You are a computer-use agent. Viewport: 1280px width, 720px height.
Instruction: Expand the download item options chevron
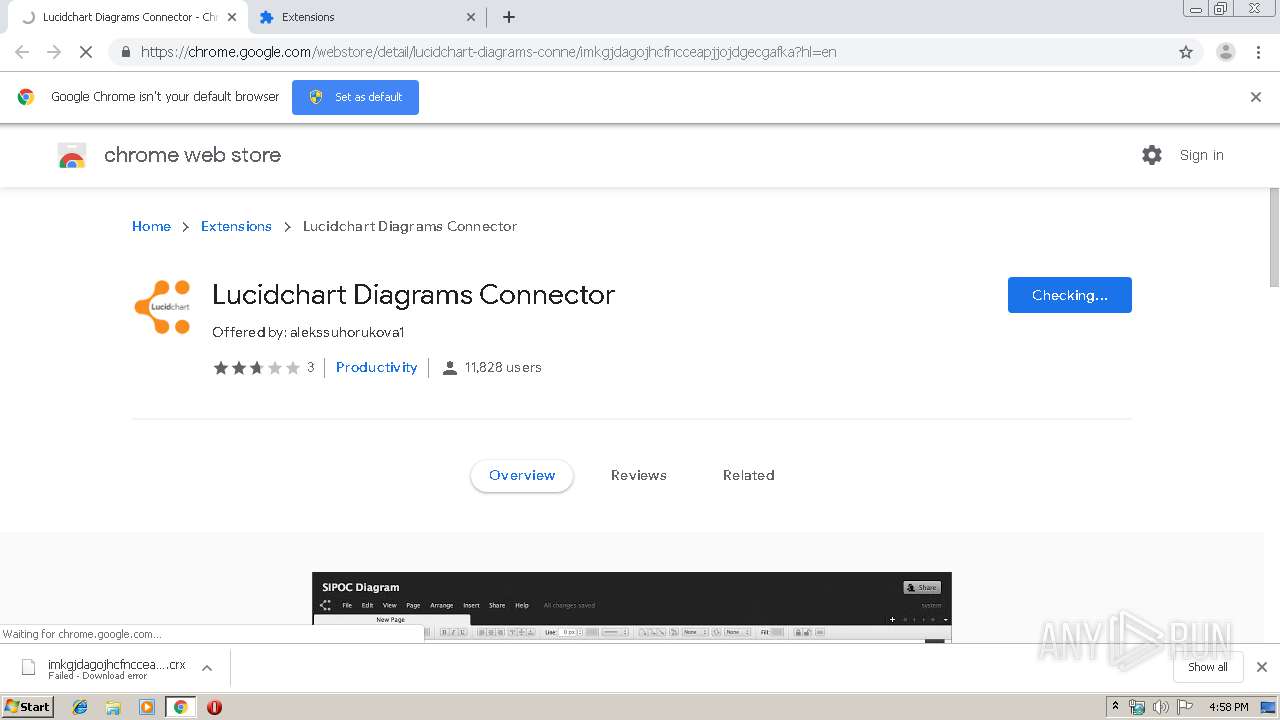pos(207,668)
